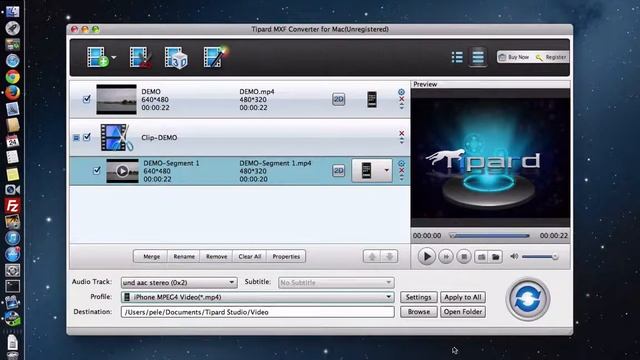Play the preview video
The height and width of the screenshot is (360, 640).
coord(427,256)
